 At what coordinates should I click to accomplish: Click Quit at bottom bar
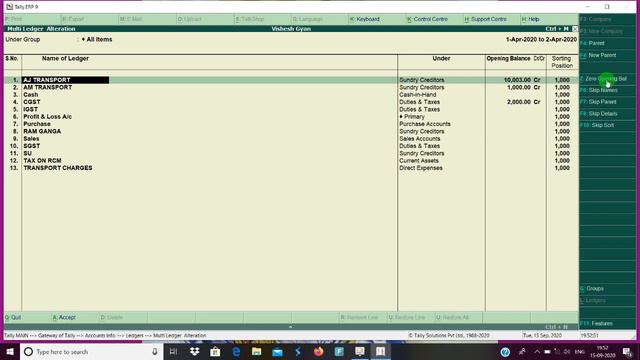(x=13, y=317)
